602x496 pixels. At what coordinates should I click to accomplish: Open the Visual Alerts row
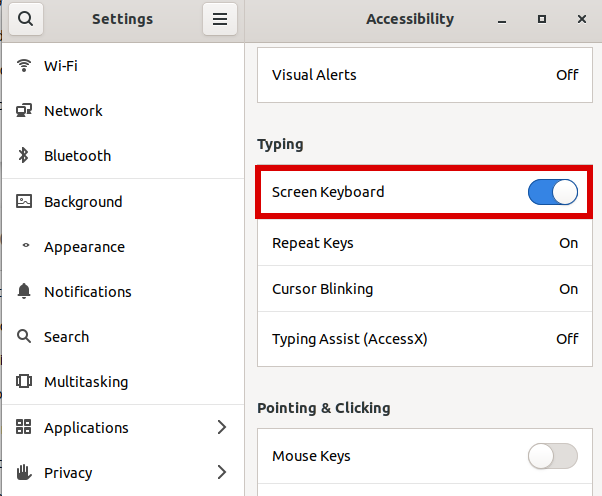pyautogui.click(x=425, y=75)
